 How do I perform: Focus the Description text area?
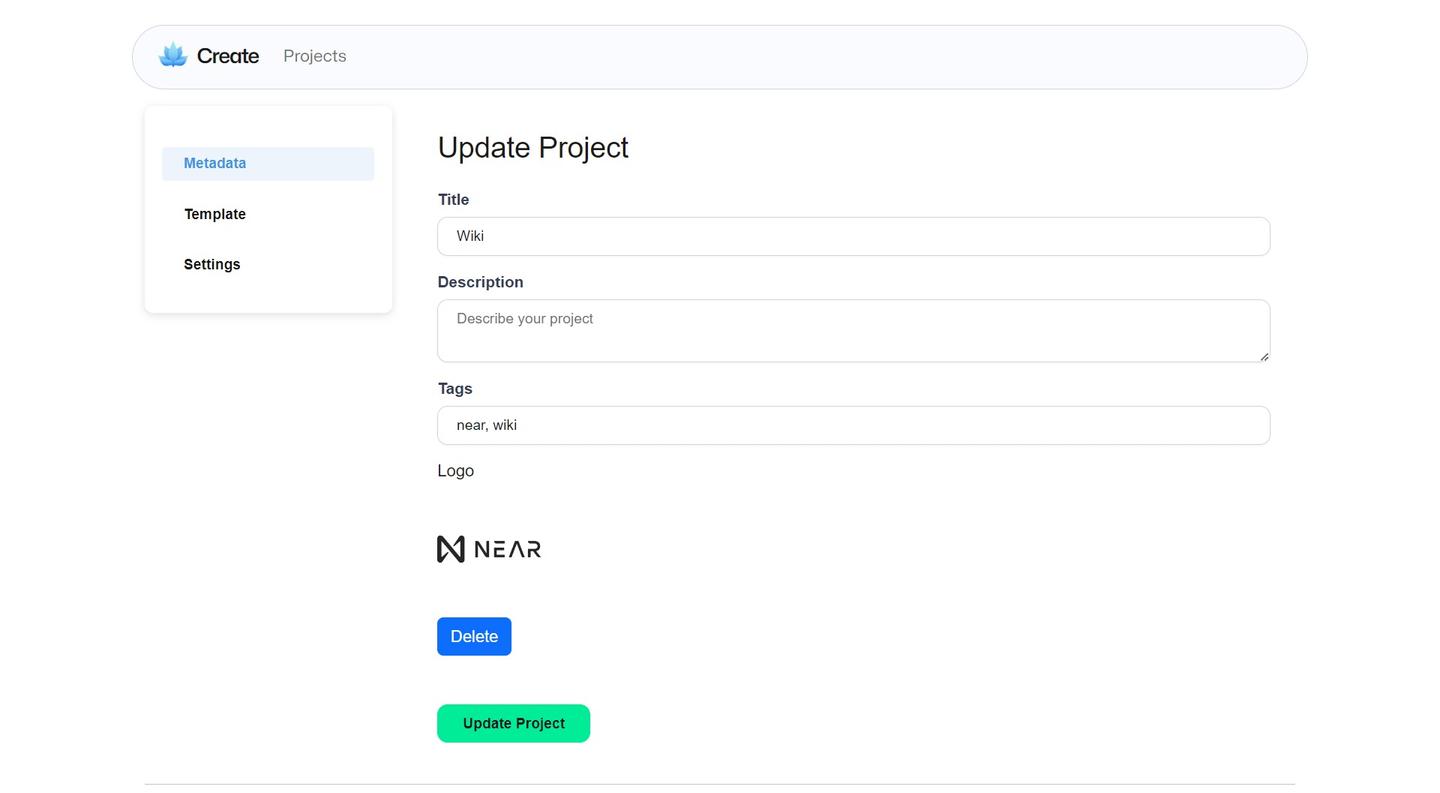[x=854, y=331]
